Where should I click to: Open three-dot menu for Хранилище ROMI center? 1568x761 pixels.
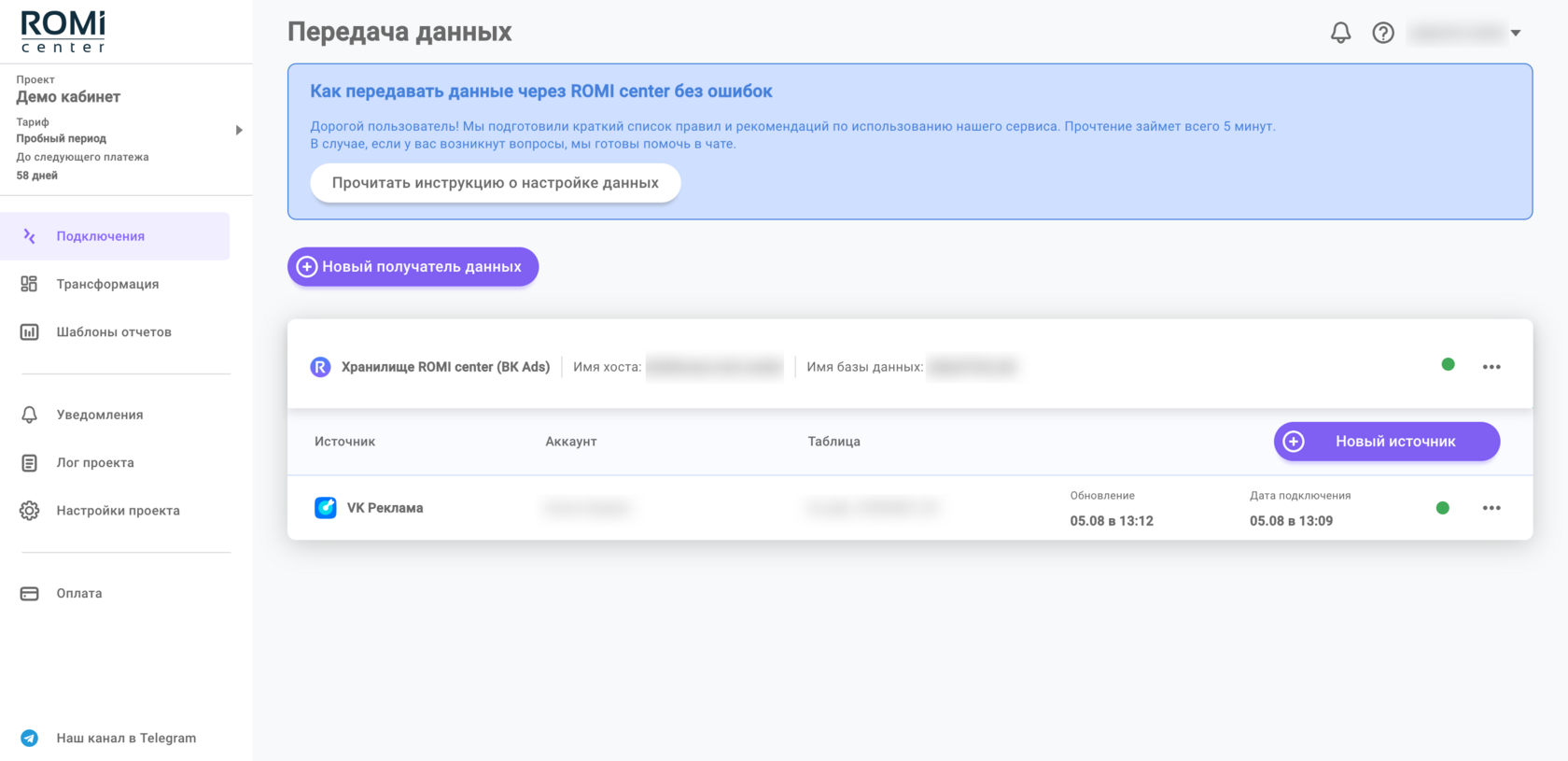(x=1491, y=367)
